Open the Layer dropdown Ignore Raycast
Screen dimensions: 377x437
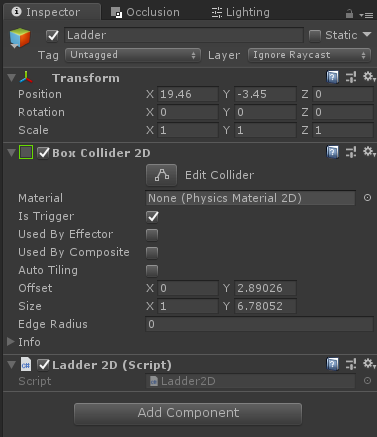pyautogui.click(x=309, y=55)
